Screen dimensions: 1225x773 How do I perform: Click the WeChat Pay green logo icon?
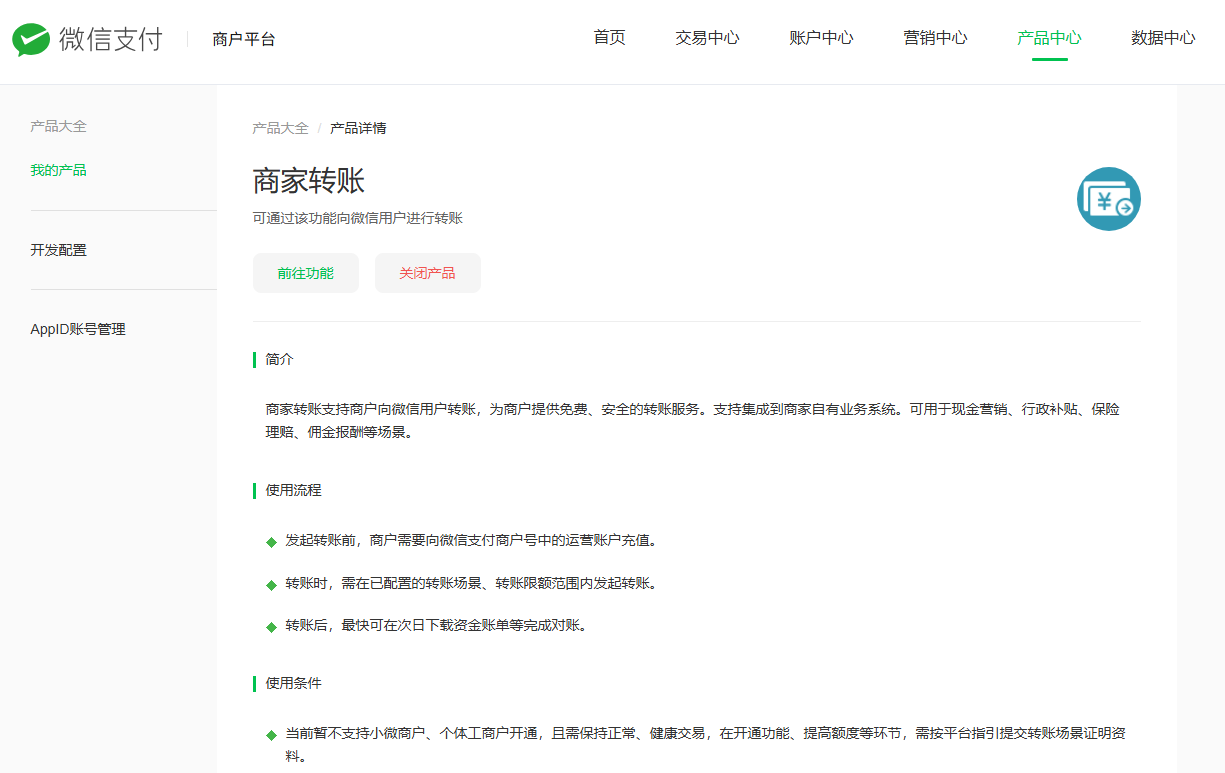(33, 40)
